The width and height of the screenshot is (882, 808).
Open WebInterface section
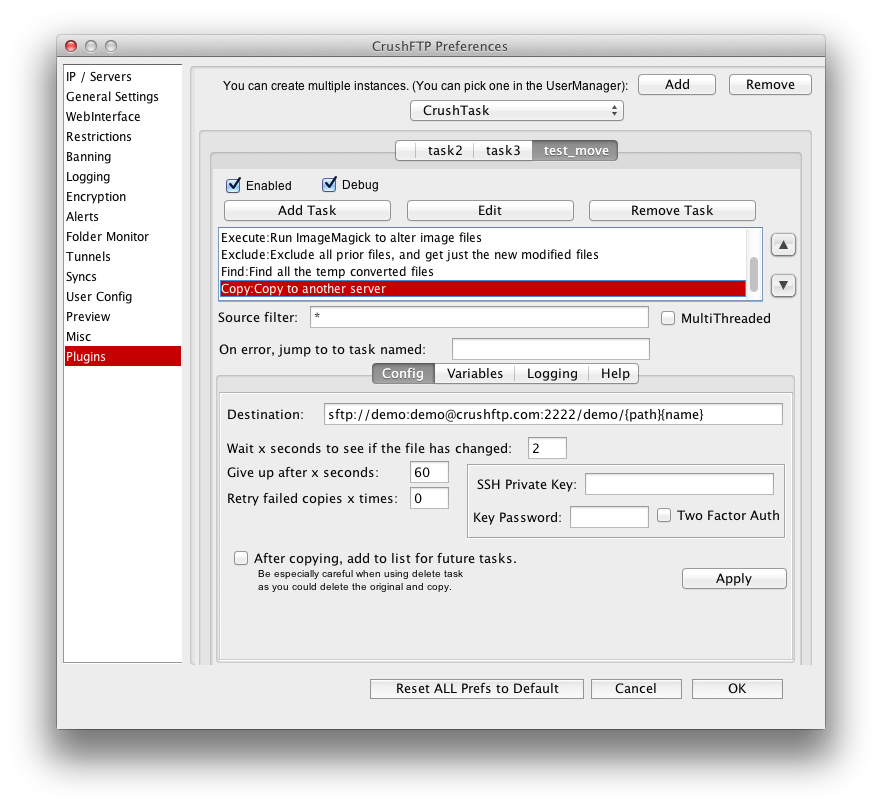123,116
